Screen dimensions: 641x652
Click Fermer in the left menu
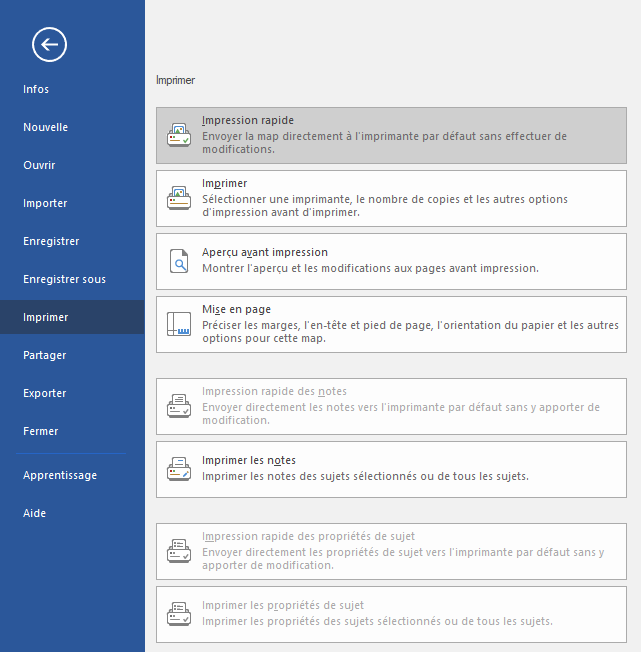coord(41,431)
